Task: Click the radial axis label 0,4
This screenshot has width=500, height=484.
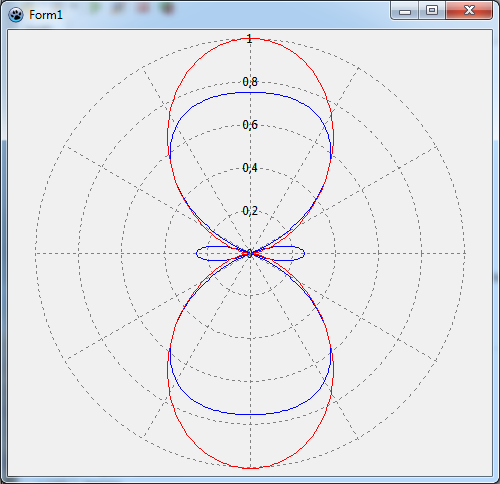Action: pos(250,168)
